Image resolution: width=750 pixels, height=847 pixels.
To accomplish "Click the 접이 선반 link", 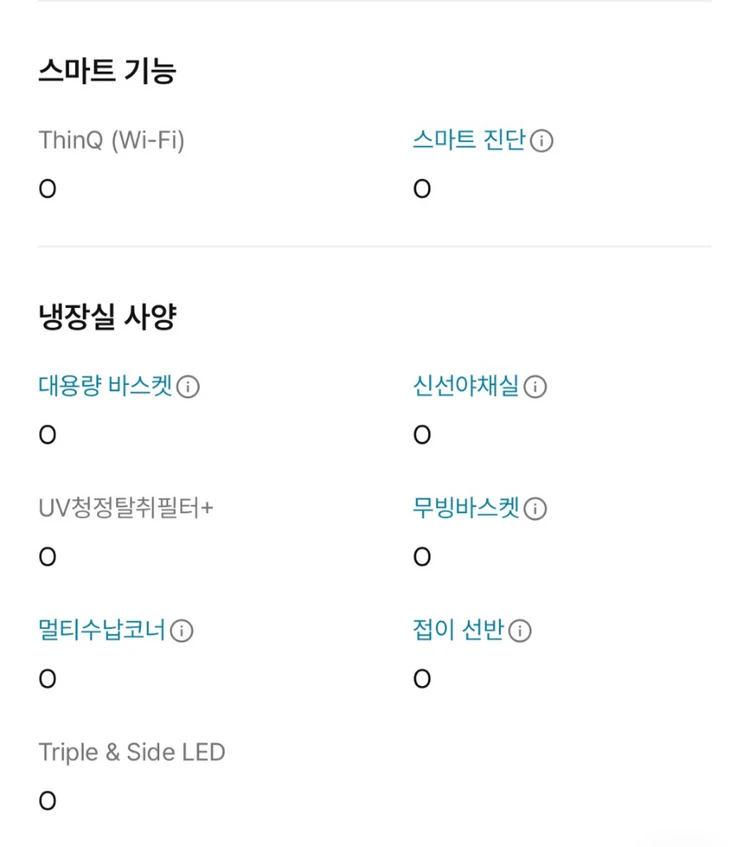I will (x=459, y=630).
